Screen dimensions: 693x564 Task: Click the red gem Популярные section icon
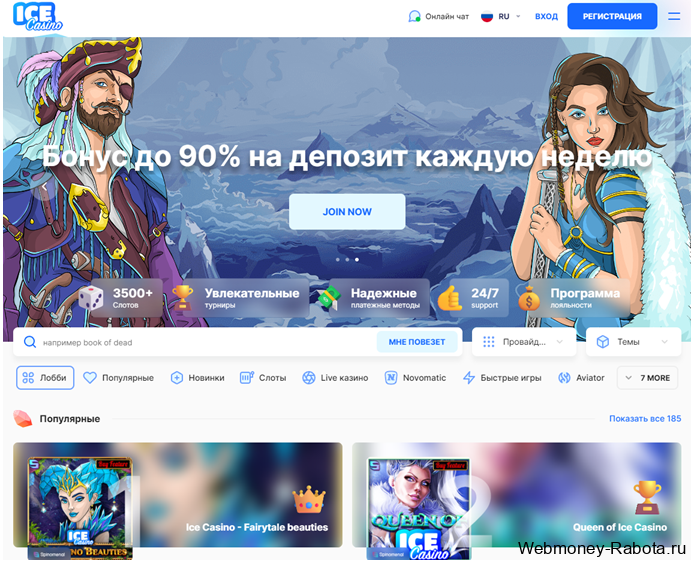tap(23, 419)
